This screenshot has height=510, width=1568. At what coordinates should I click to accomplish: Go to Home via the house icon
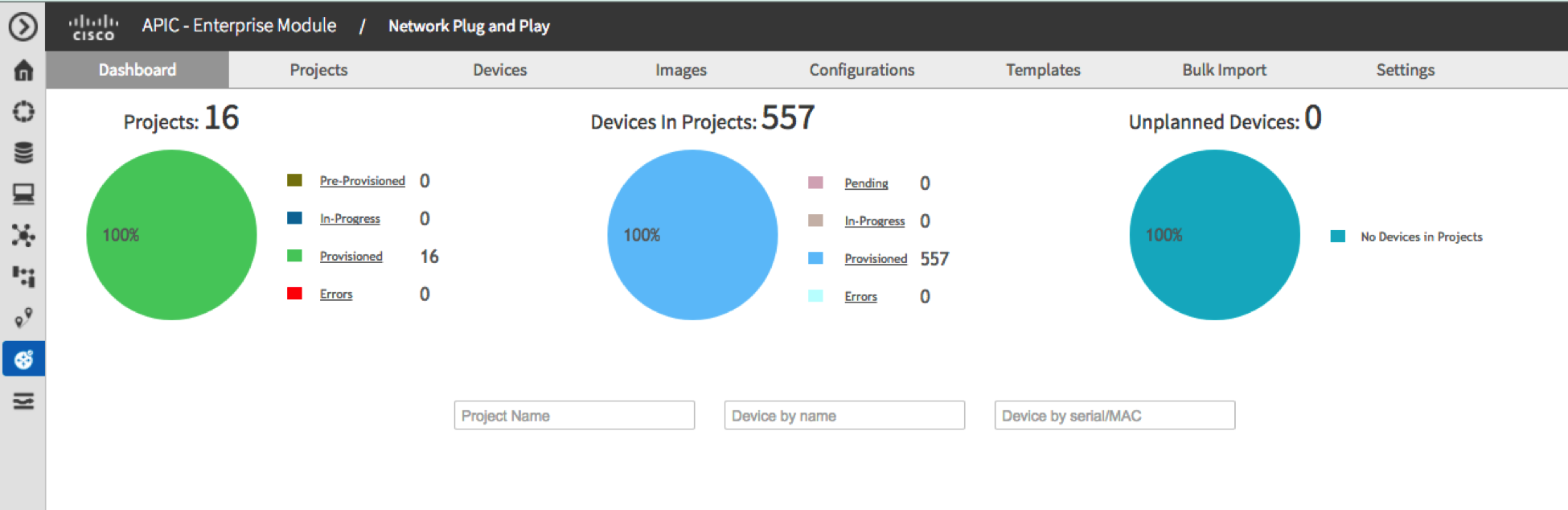pos(23,71)
